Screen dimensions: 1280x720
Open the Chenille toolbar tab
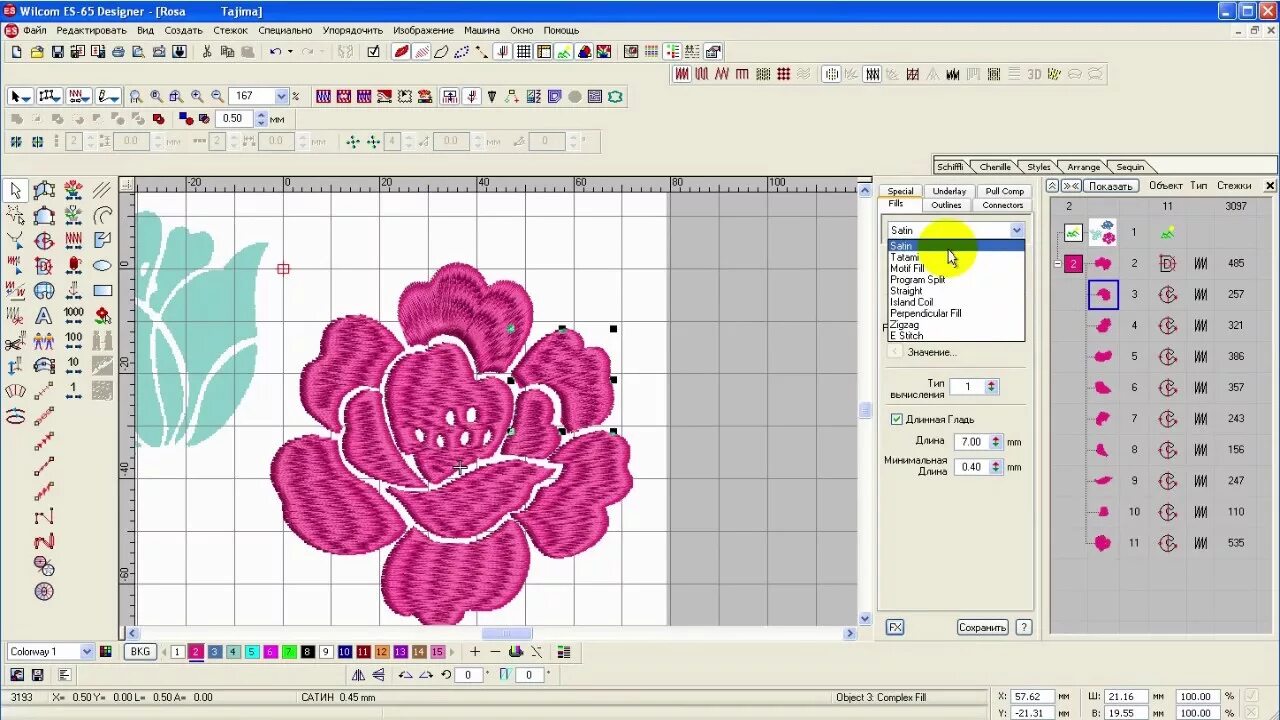pos(995,167)
